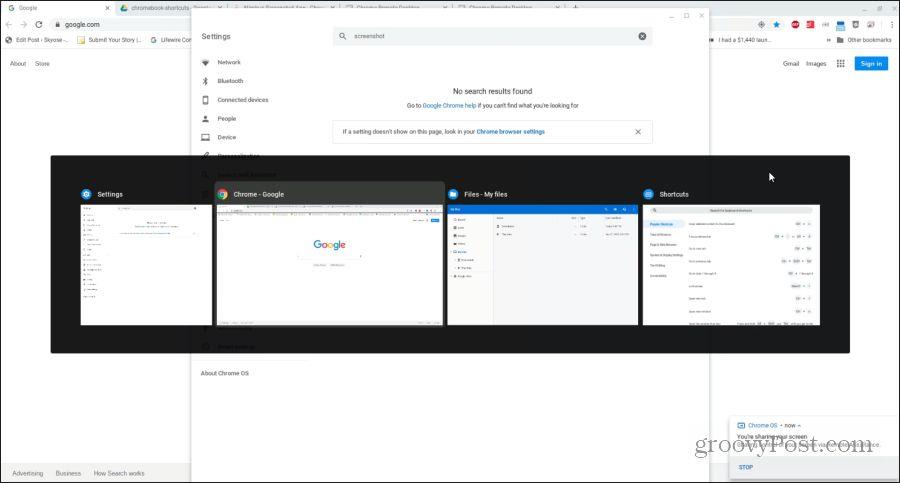
Task: Click the blue Sign in button
Action: click(x=871, y=64)
